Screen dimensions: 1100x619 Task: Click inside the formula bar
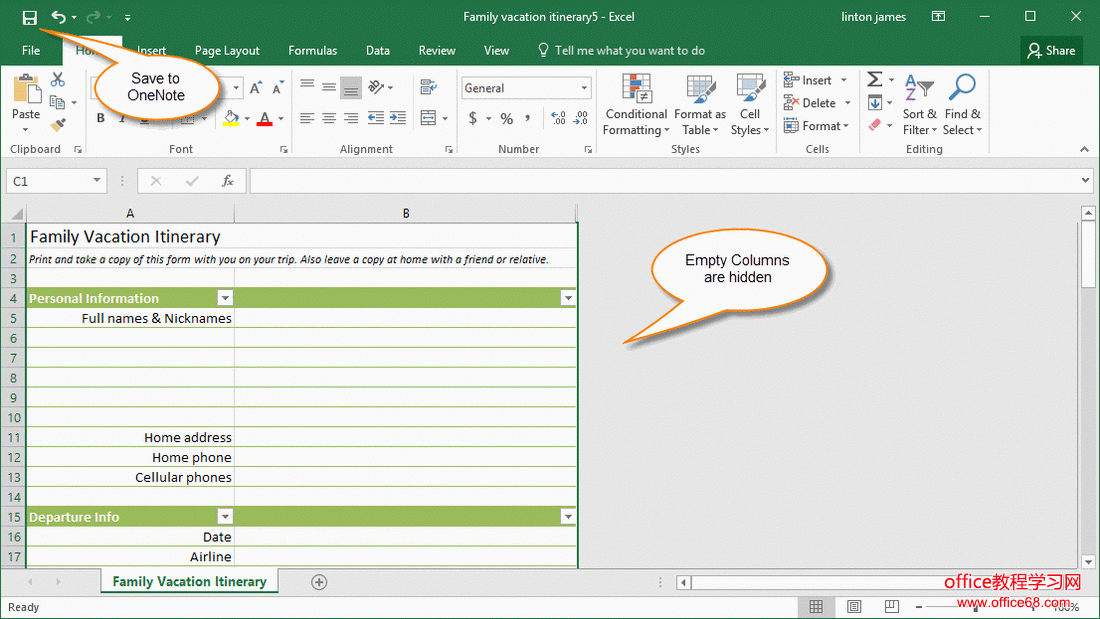tap(660, 181)
